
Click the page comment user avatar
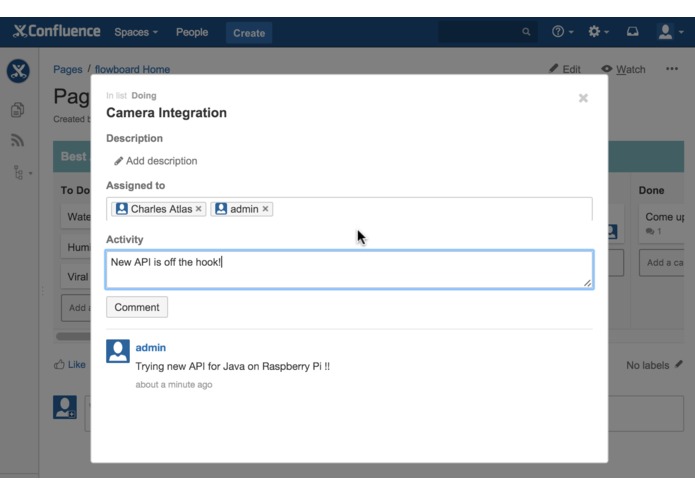point(65,407)
